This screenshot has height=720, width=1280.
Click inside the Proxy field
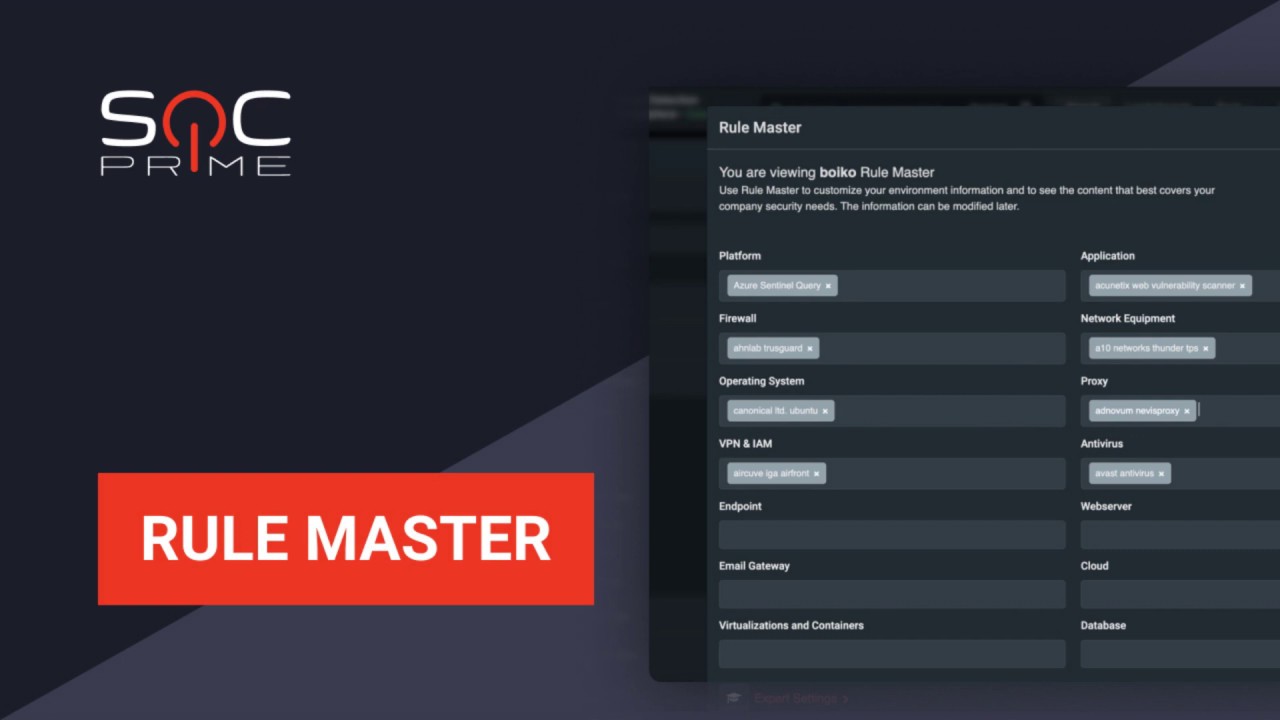1180,411
